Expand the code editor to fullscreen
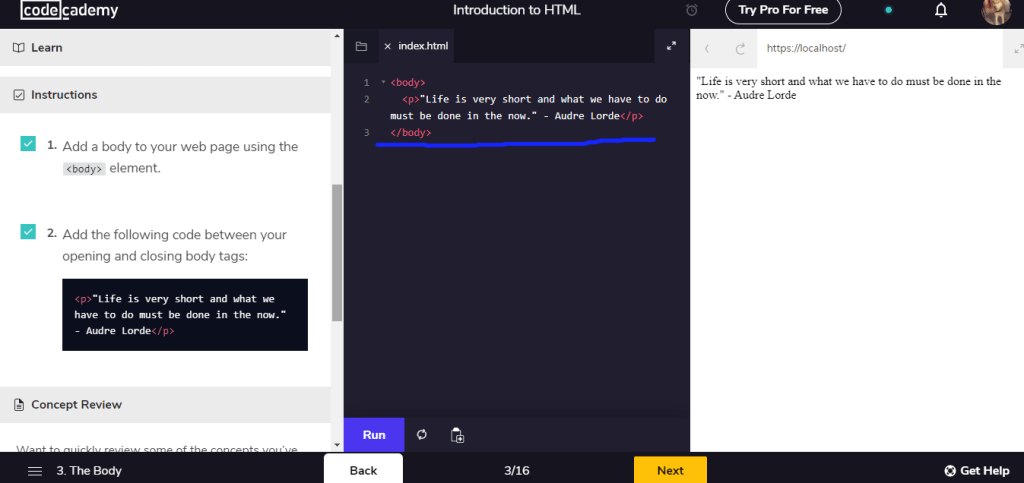Screen dimensions: 1024x483 [x=671, y=46]
